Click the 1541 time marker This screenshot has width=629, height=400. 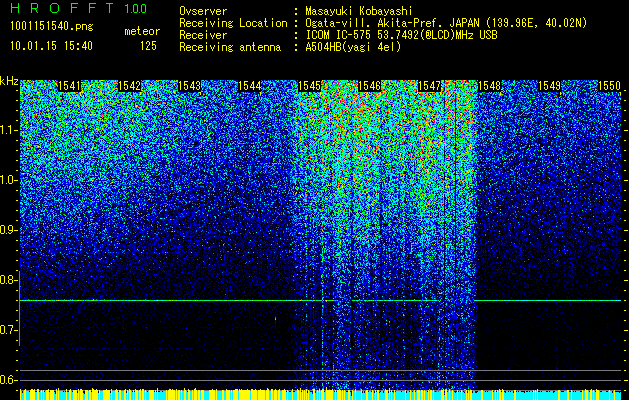click(69, 86)
